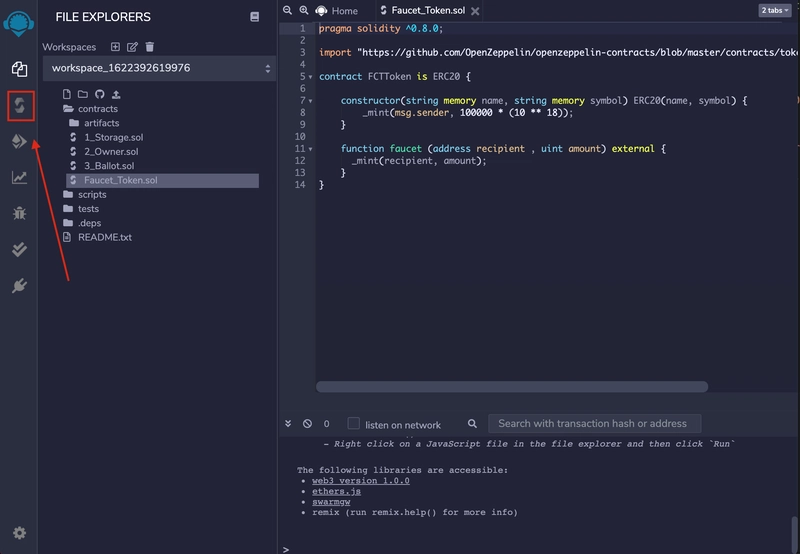Expand the tests folder
This screenshot has height=554, width=800.
[x=81, y=209]
